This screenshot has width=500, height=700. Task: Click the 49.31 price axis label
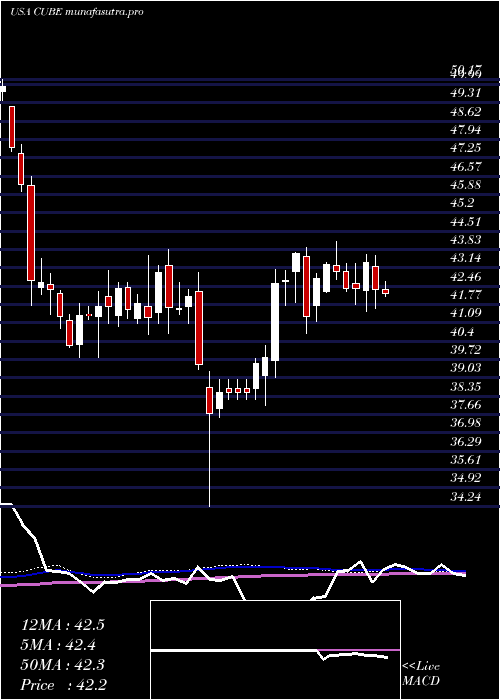click(466, 93)
